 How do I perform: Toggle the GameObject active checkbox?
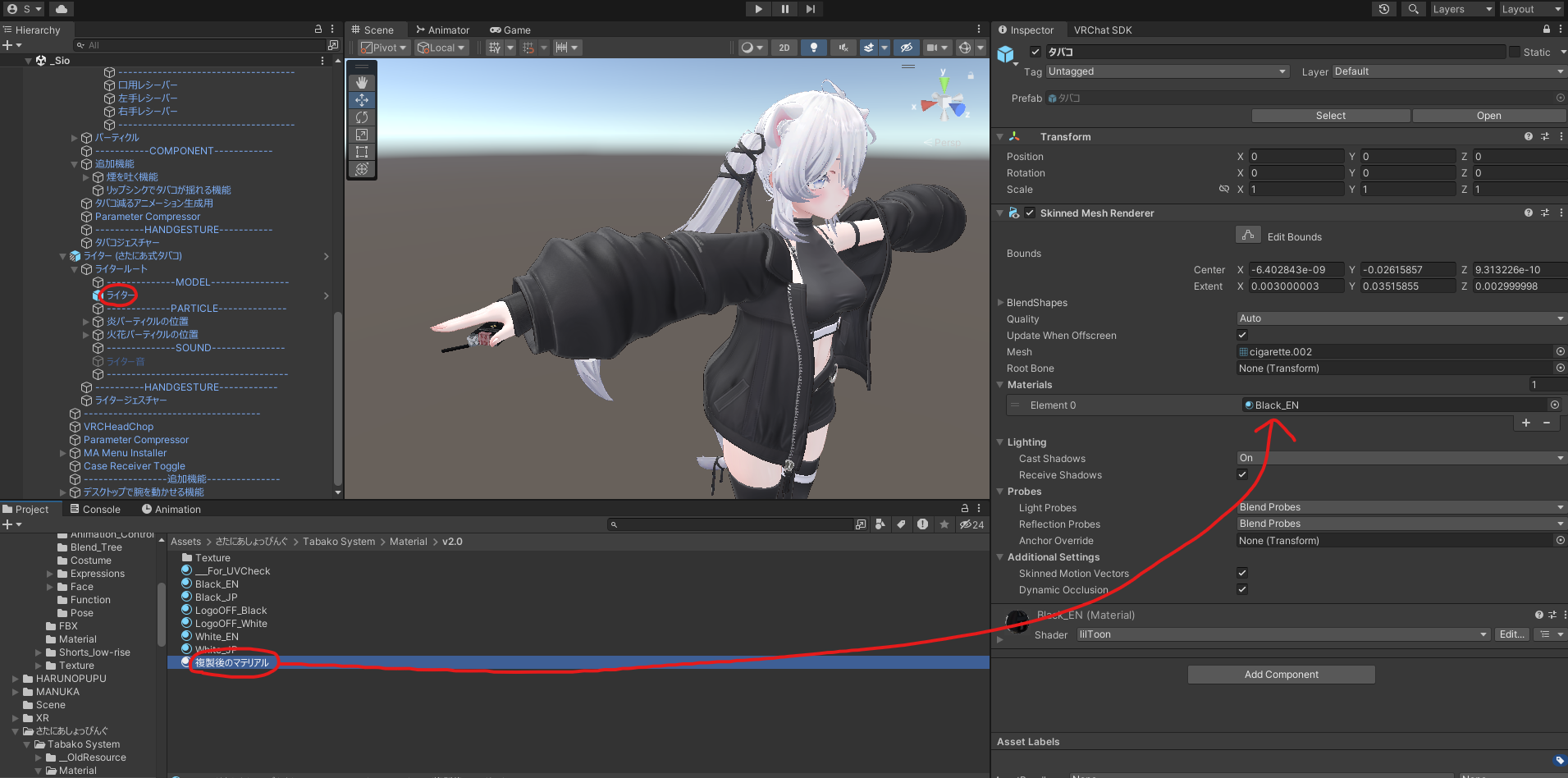(1035, 52)
